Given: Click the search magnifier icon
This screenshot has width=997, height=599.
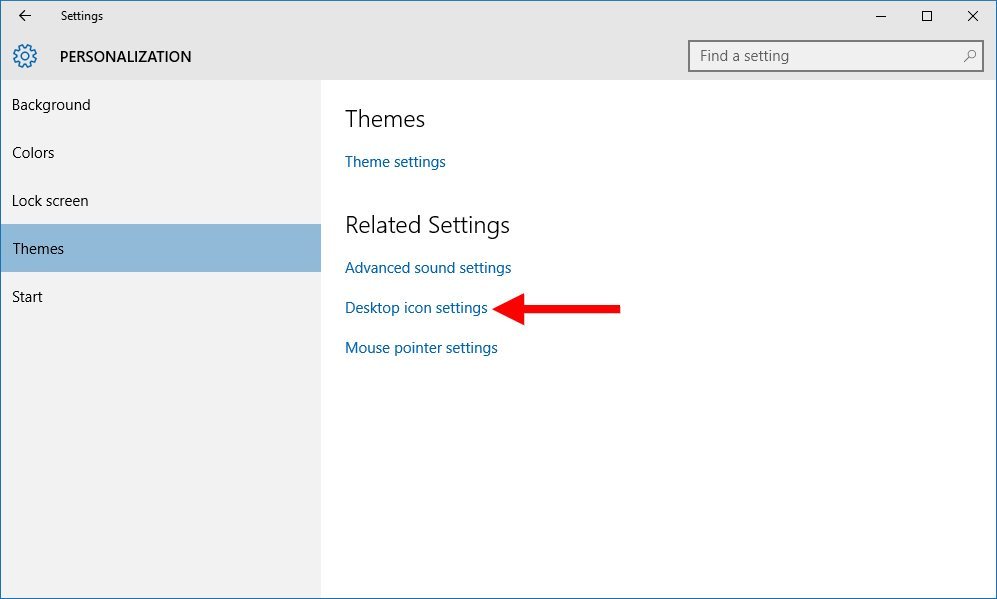Looking at the screenshot, I should point(968,56).
